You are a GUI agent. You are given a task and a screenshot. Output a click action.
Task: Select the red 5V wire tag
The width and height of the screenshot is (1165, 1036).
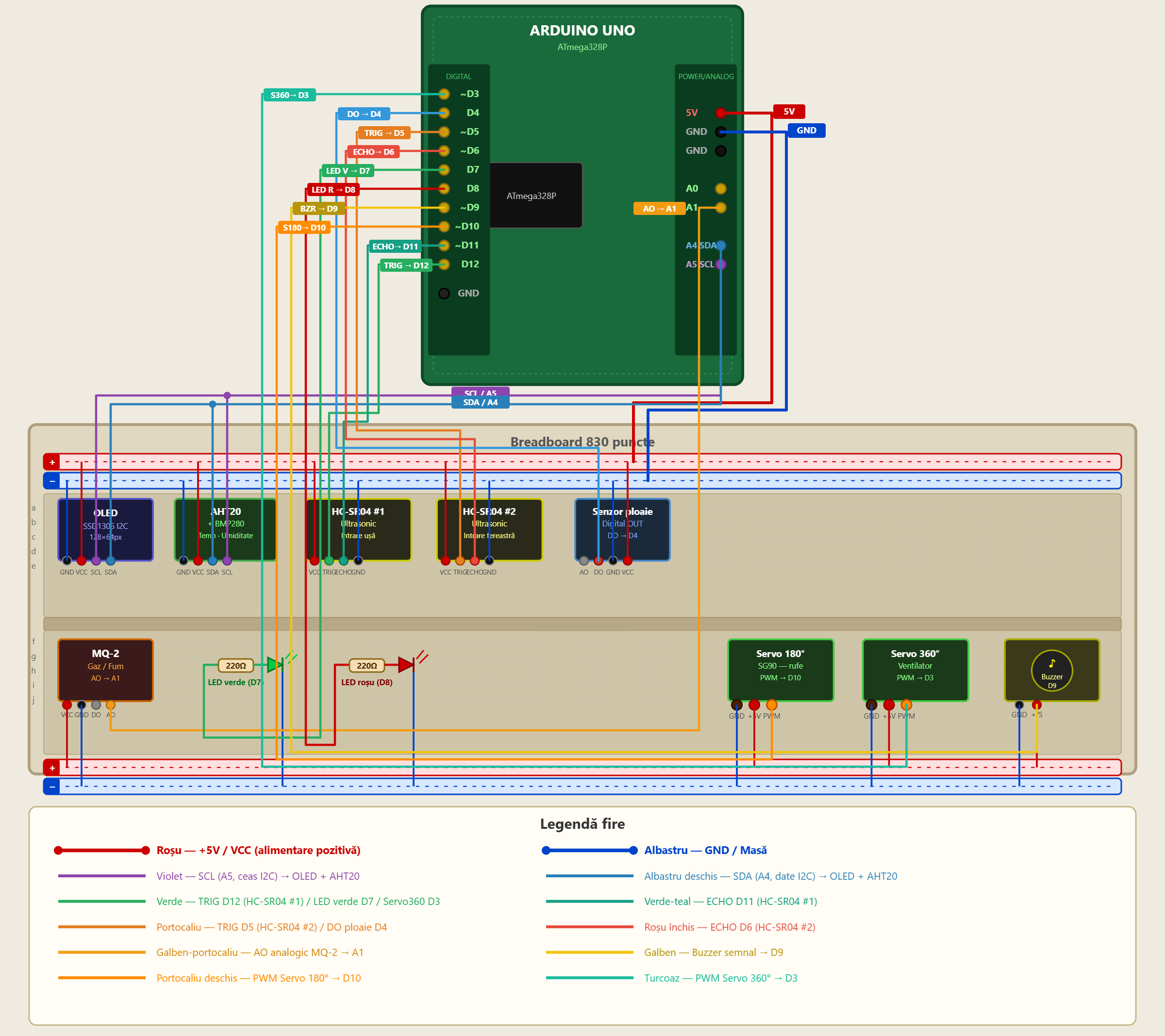(789, 112)
